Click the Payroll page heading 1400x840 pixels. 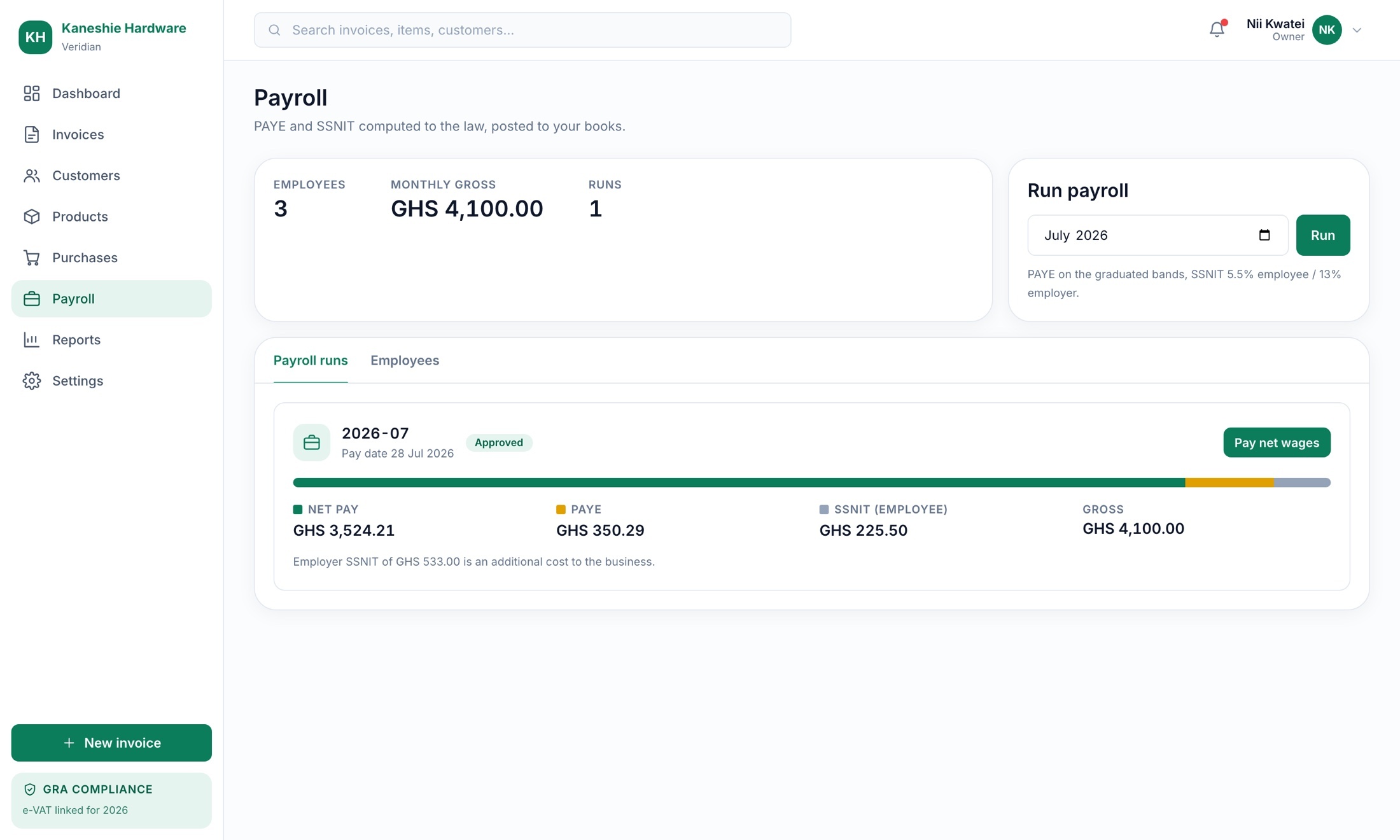pos(291,97)
